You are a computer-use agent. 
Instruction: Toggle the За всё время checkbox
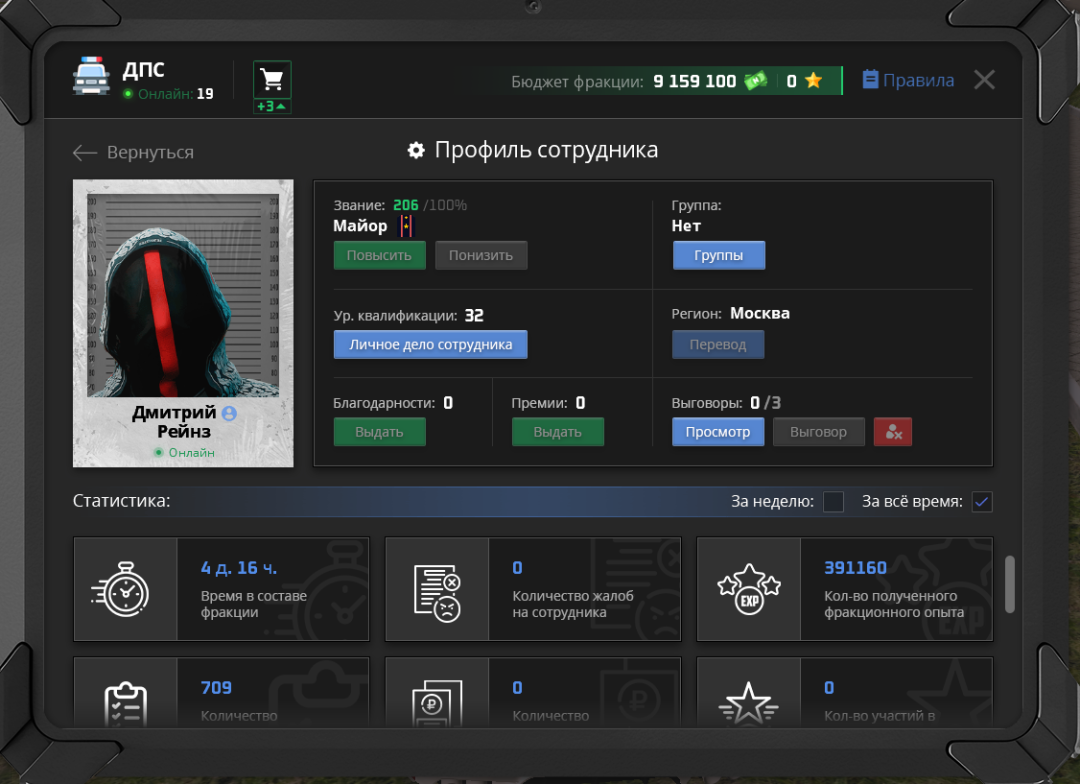(982, 502)
